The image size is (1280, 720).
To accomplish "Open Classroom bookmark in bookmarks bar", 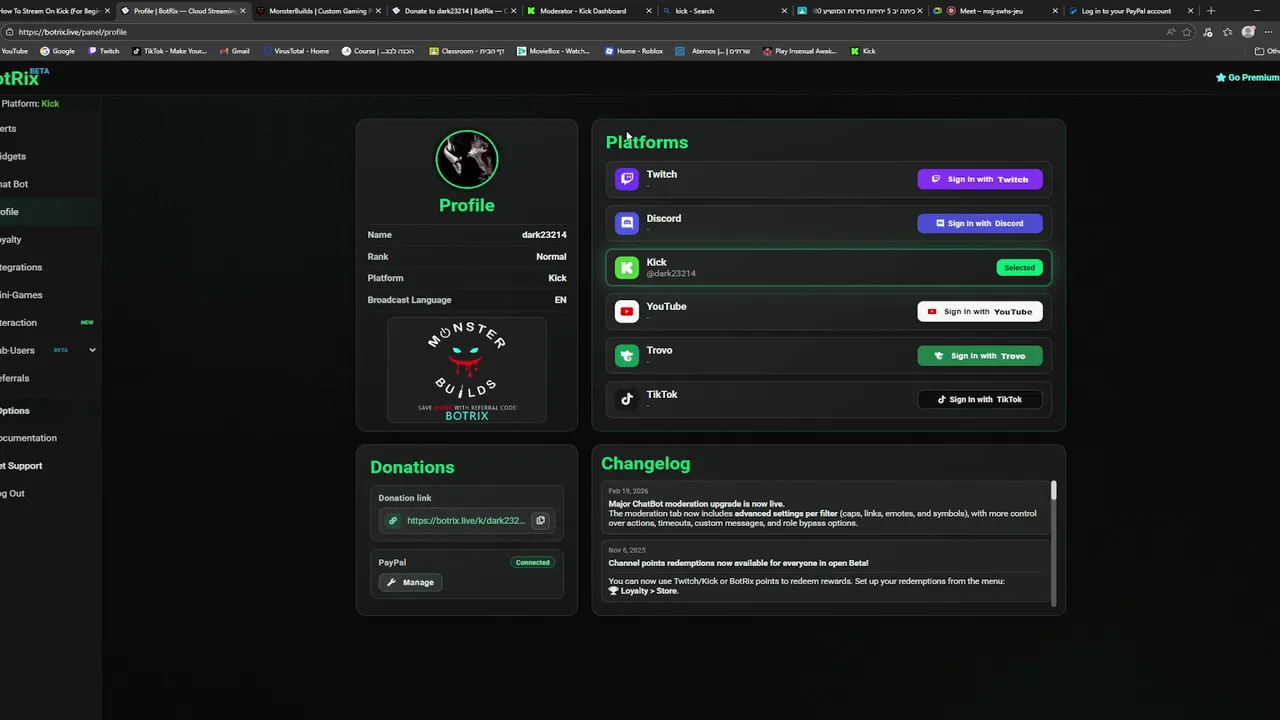I will (x=467, y=51).
